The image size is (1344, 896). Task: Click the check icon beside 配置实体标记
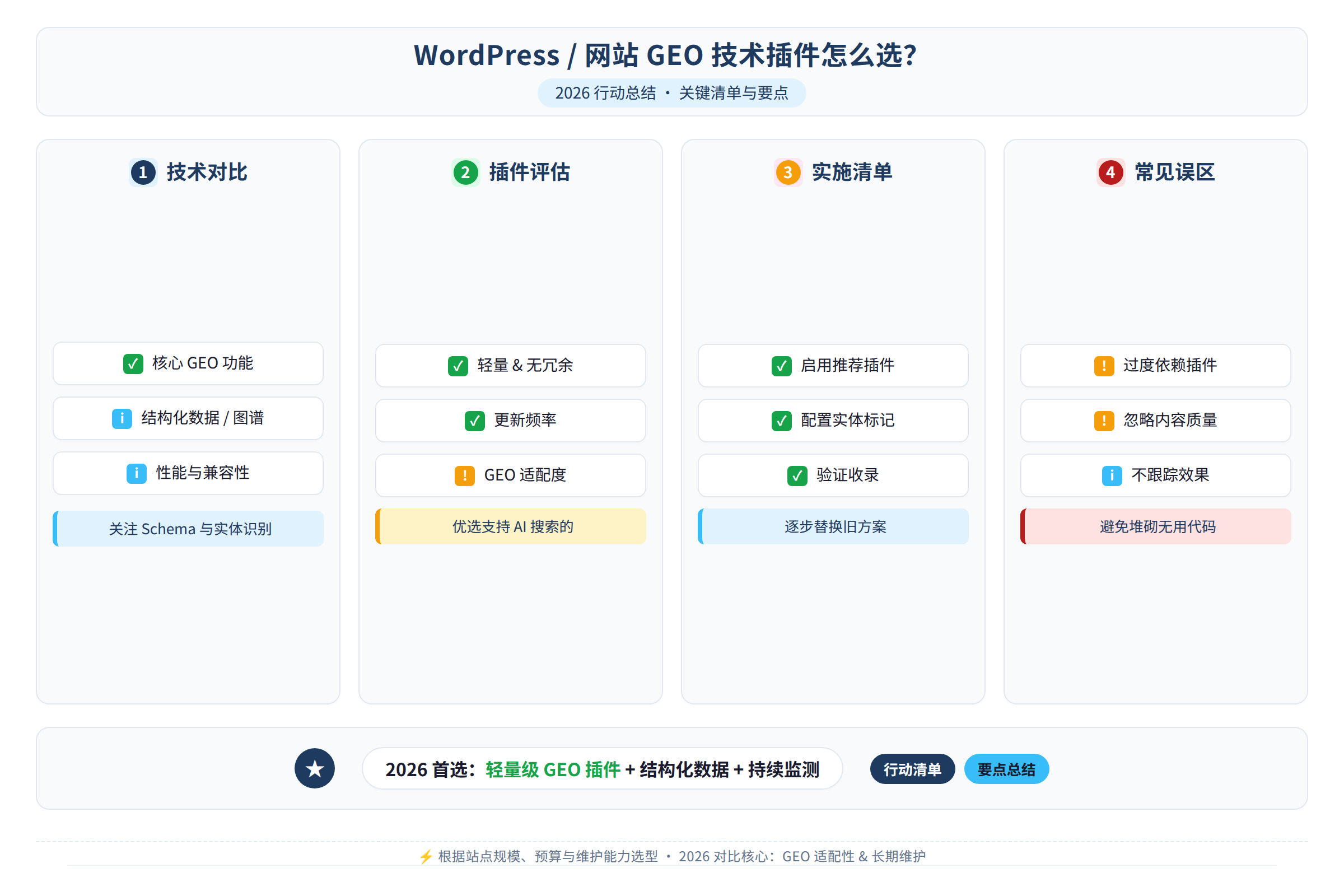[x=782, y=421]
